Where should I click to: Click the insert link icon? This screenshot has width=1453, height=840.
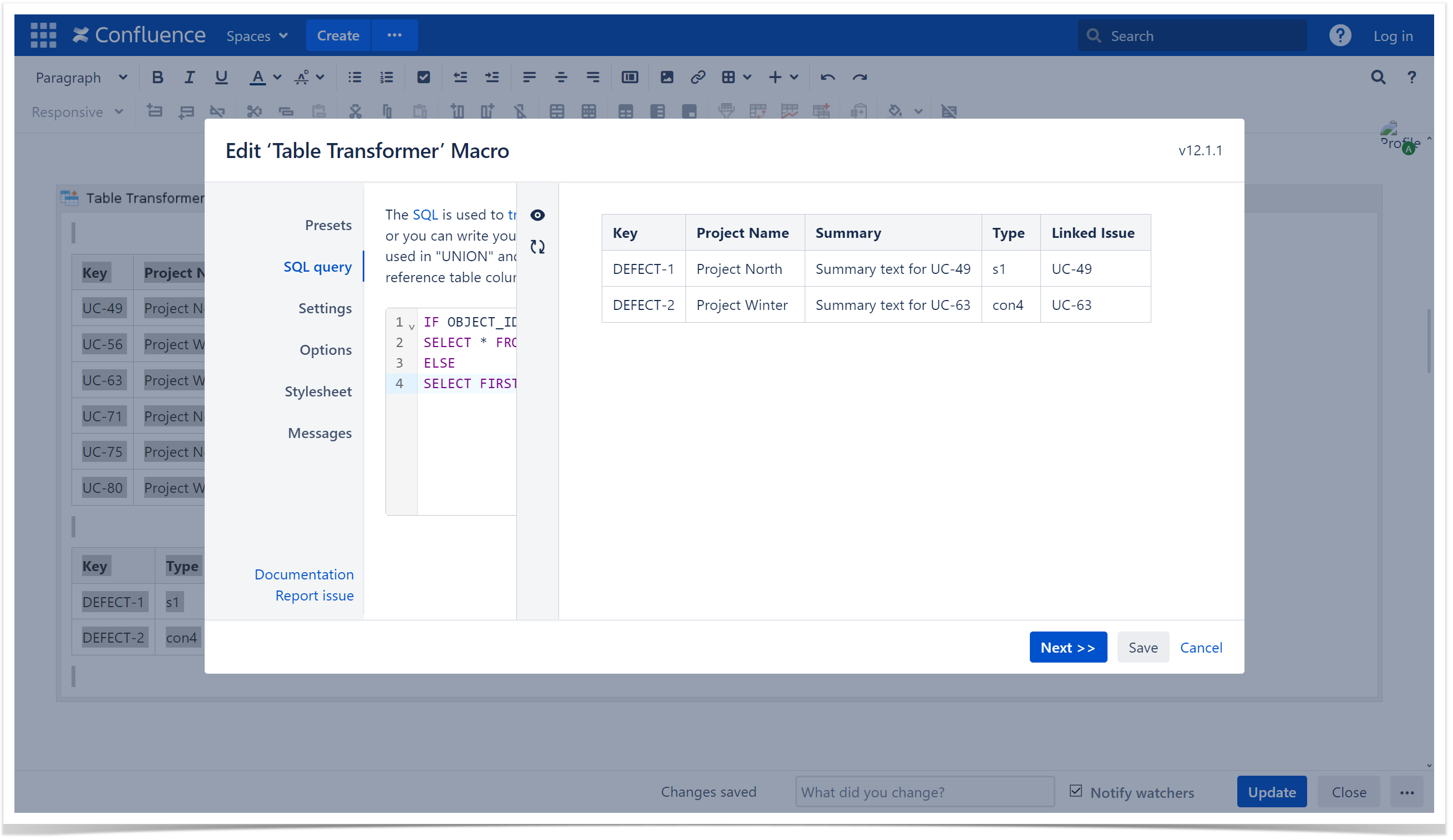click(698, 77)
